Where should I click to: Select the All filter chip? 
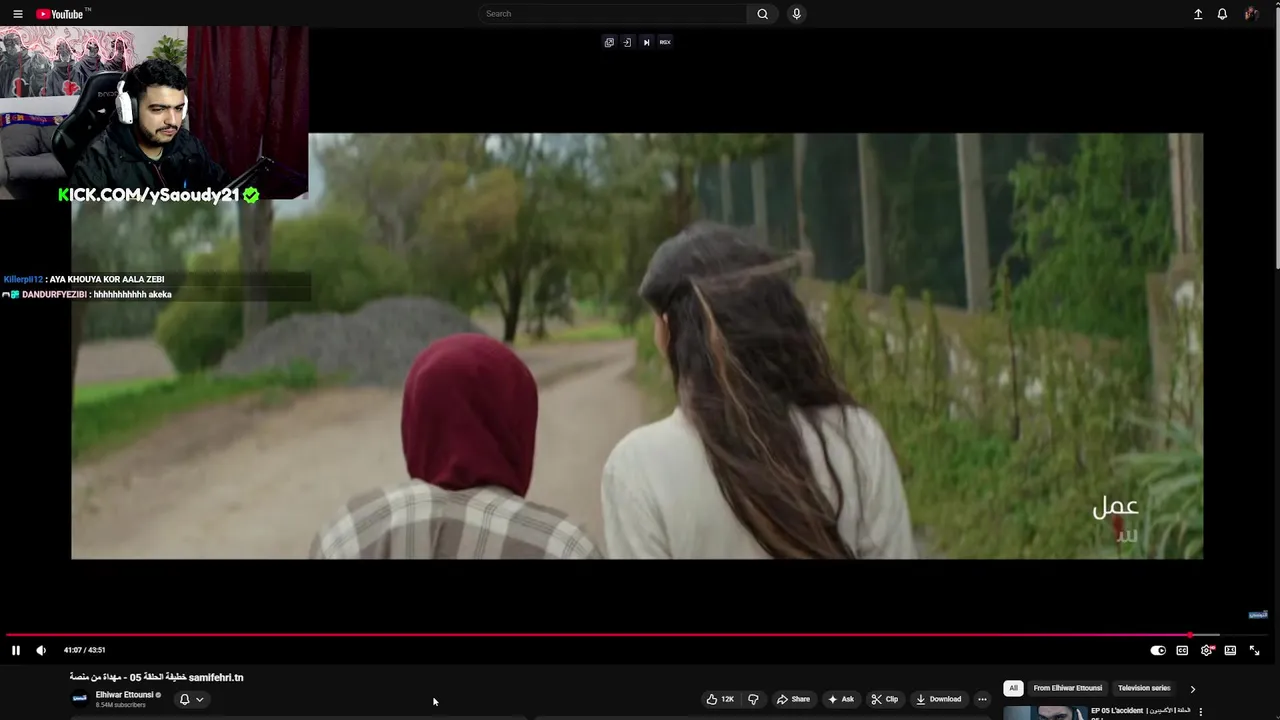pos(1013,688)
